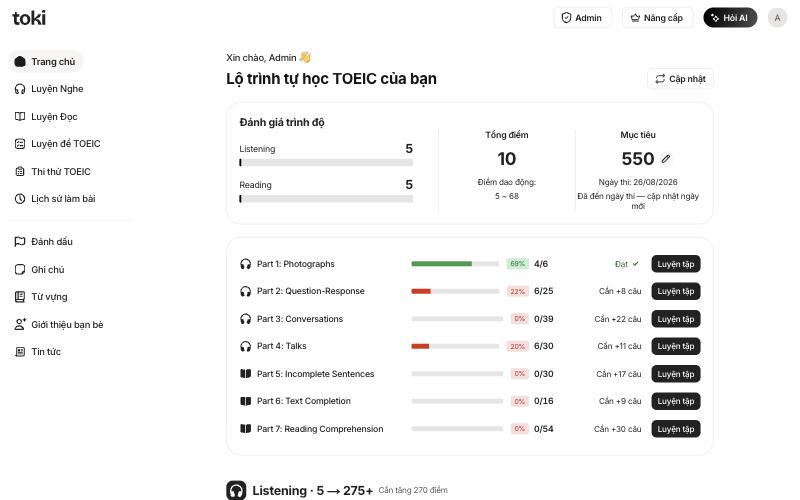Click the target score 550
The height and width of the screenshot is (500, 800).
point(638,159)
